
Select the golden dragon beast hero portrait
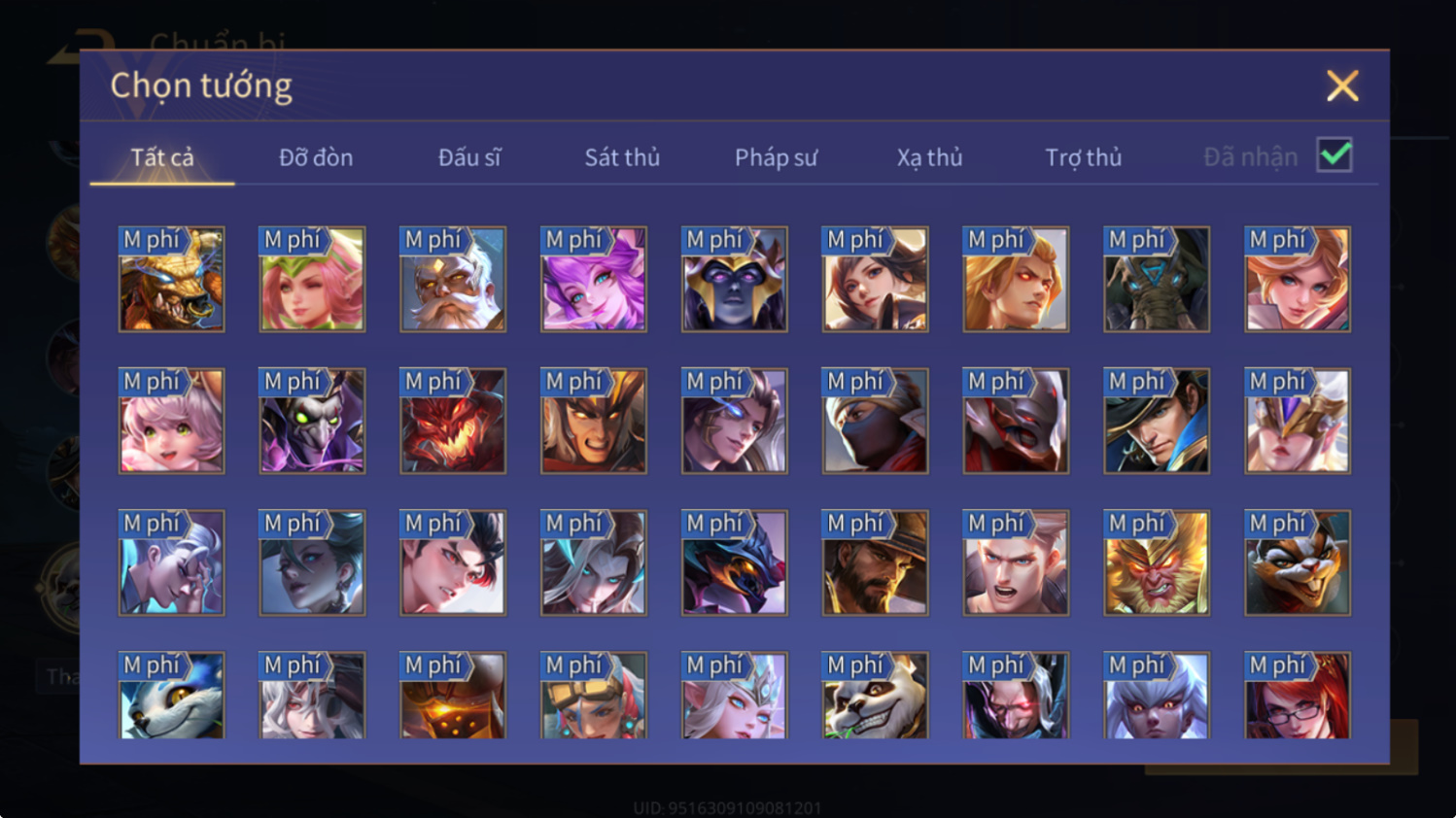pos(171,280)
